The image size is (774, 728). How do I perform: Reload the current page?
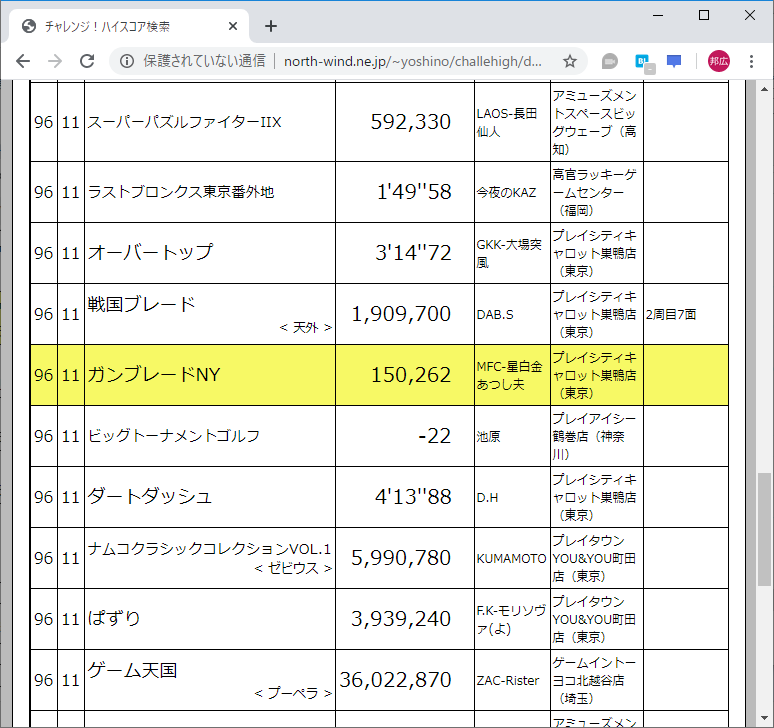tap(87, 61)
